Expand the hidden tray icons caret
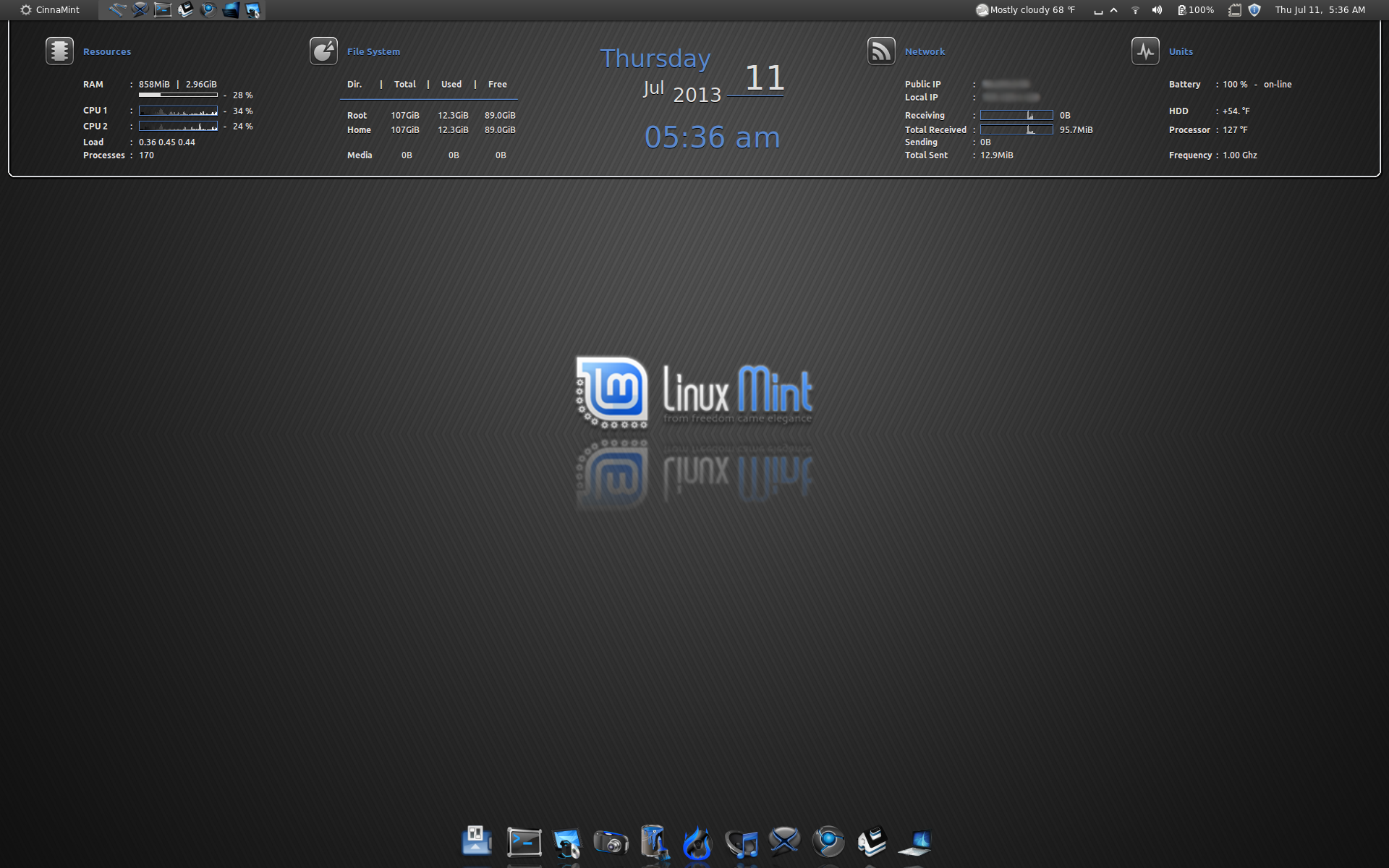The height and width of the screenshot is (868, 1389). click(x=1114, y=10)
